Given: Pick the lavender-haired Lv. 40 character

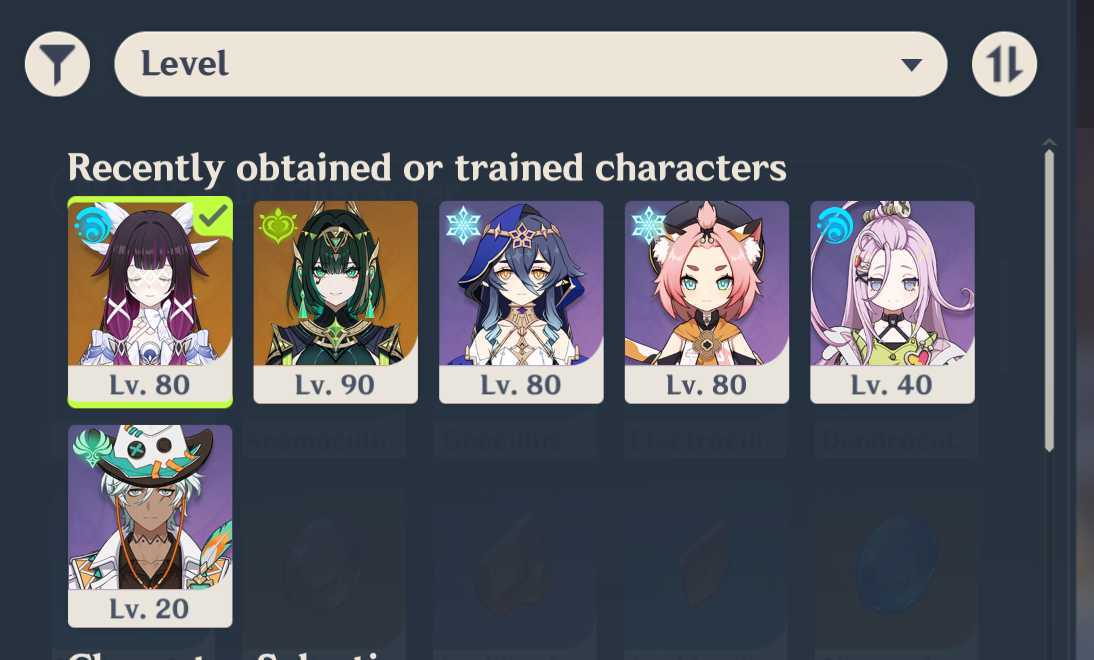Looking at the screenshot, I should click(892, 302).
